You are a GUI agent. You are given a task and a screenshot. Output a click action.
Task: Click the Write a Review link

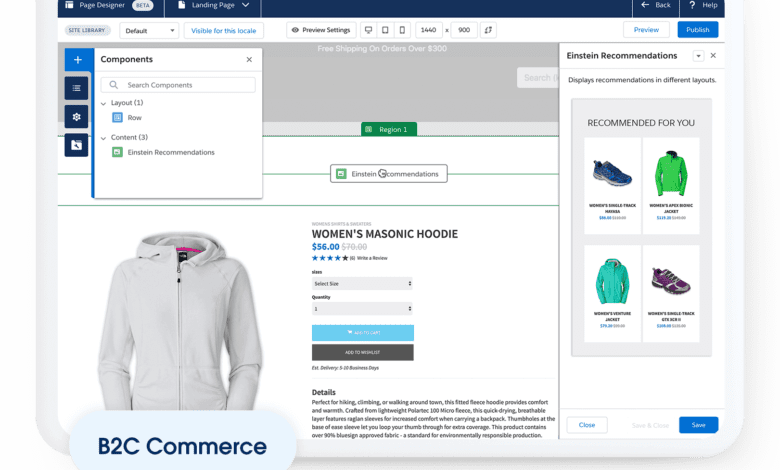coord(372,258)
